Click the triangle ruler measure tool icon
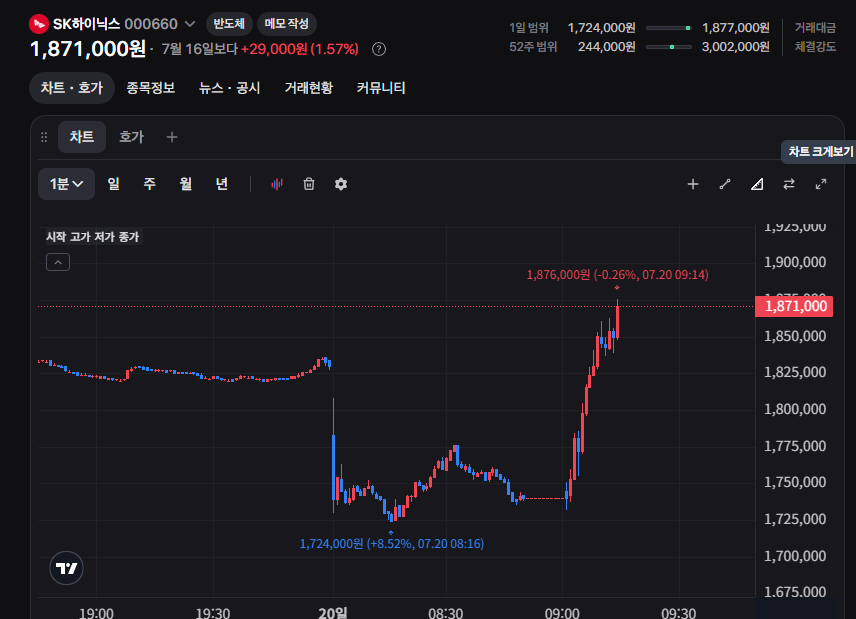The image size is (856, 619). coord(757,184)
